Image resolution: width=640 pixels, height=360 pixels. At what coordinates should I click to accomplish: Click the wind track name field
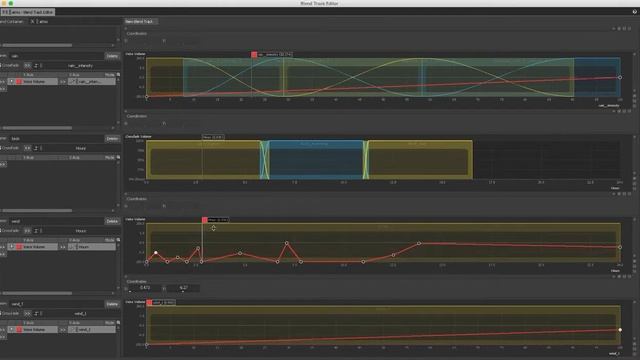point(56,221)
